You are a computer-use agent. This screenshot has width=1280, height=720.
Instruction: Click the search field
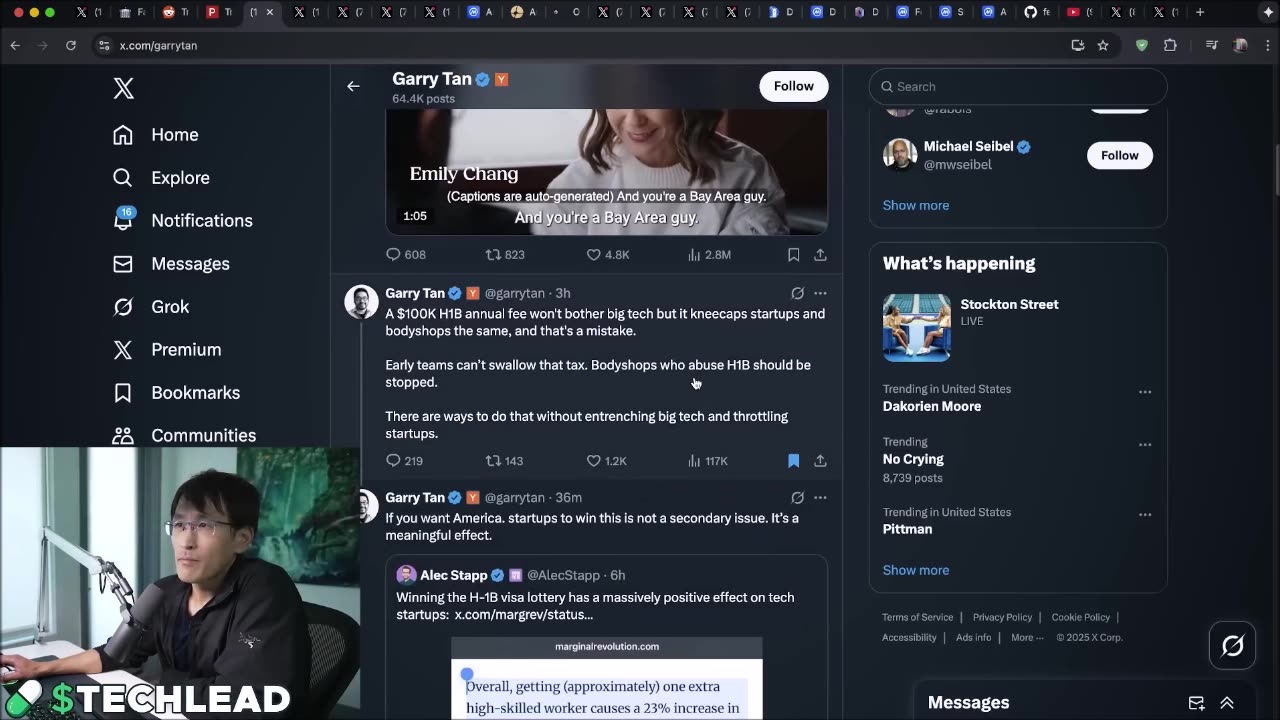[x=1018, y=87]
